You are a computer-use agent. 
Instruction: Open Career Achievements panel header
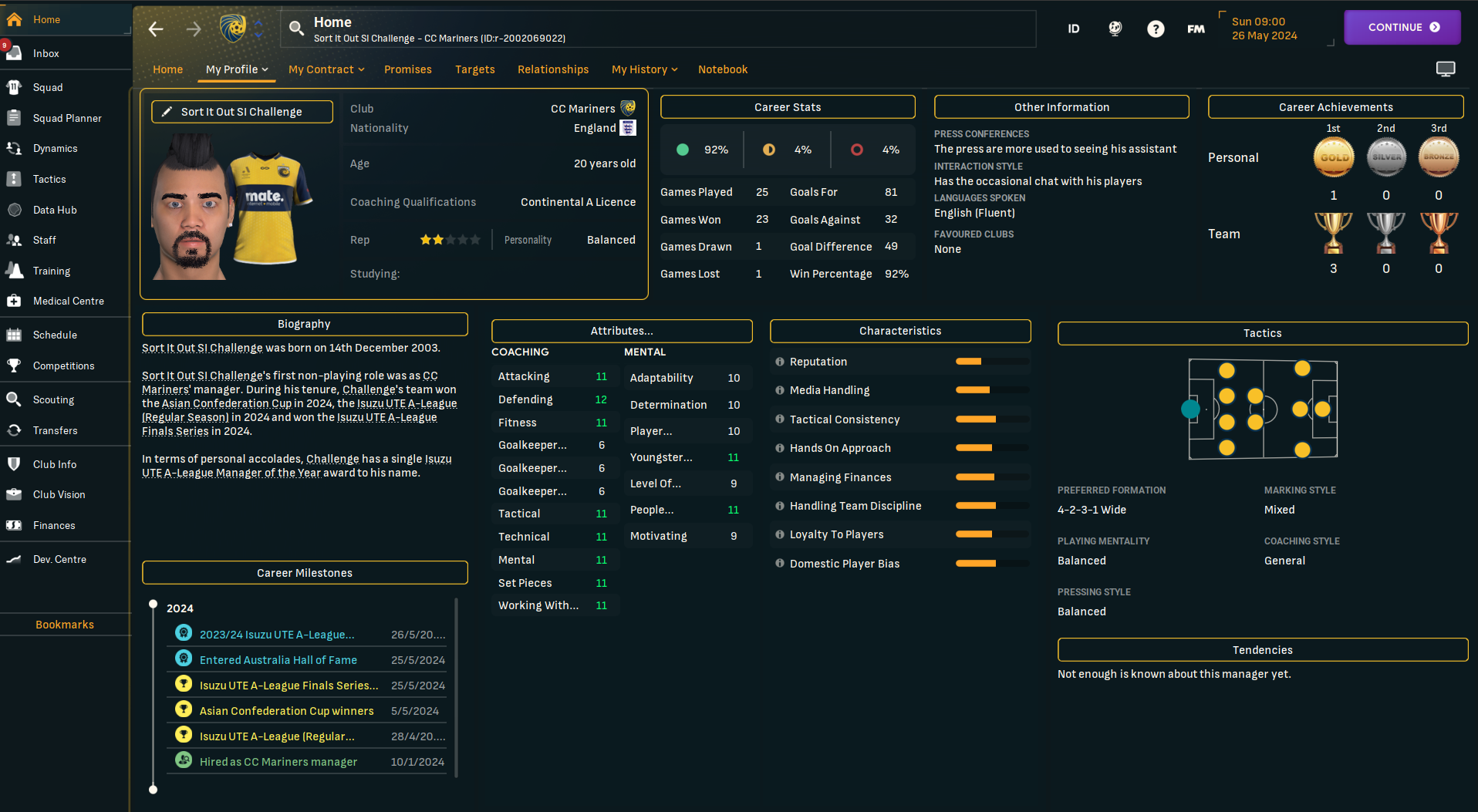[1335, 107]
